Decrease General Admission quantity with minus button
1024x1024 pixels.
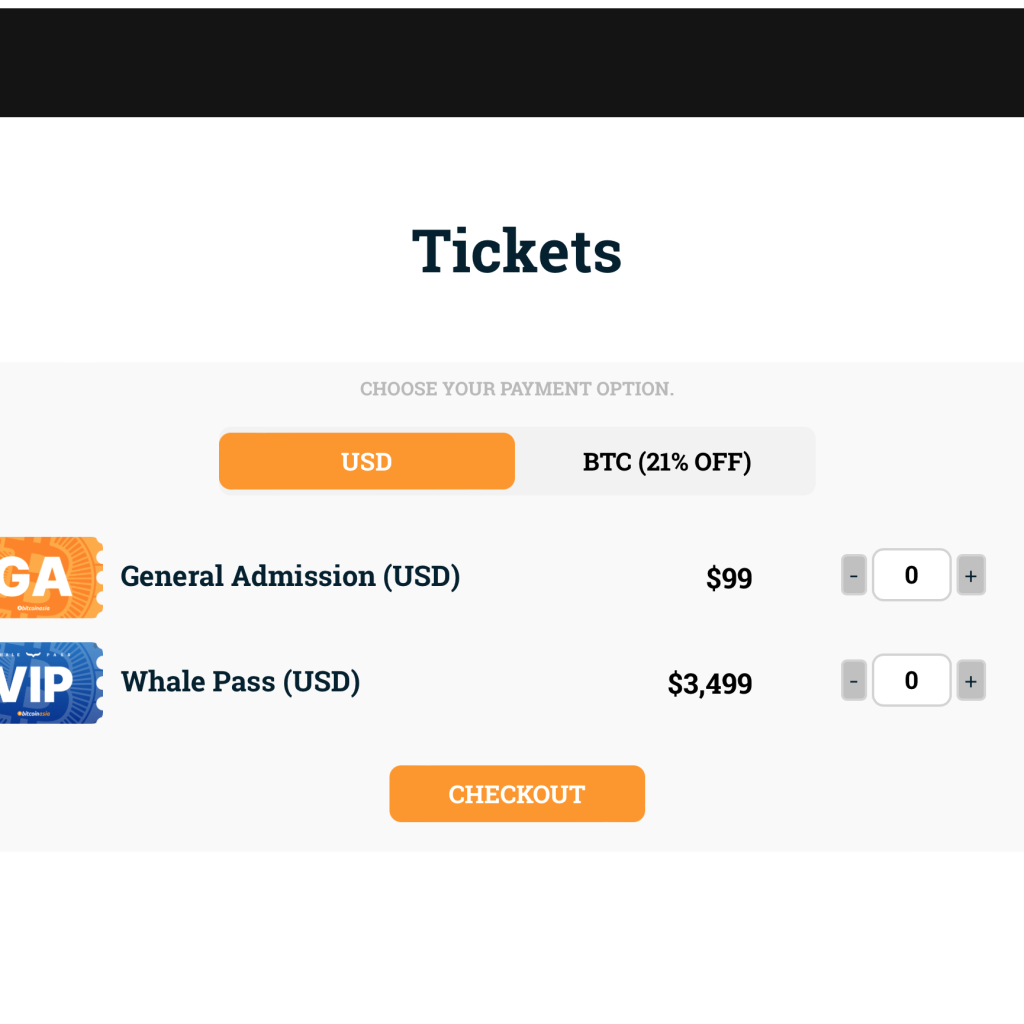click(x=854, y=575)
